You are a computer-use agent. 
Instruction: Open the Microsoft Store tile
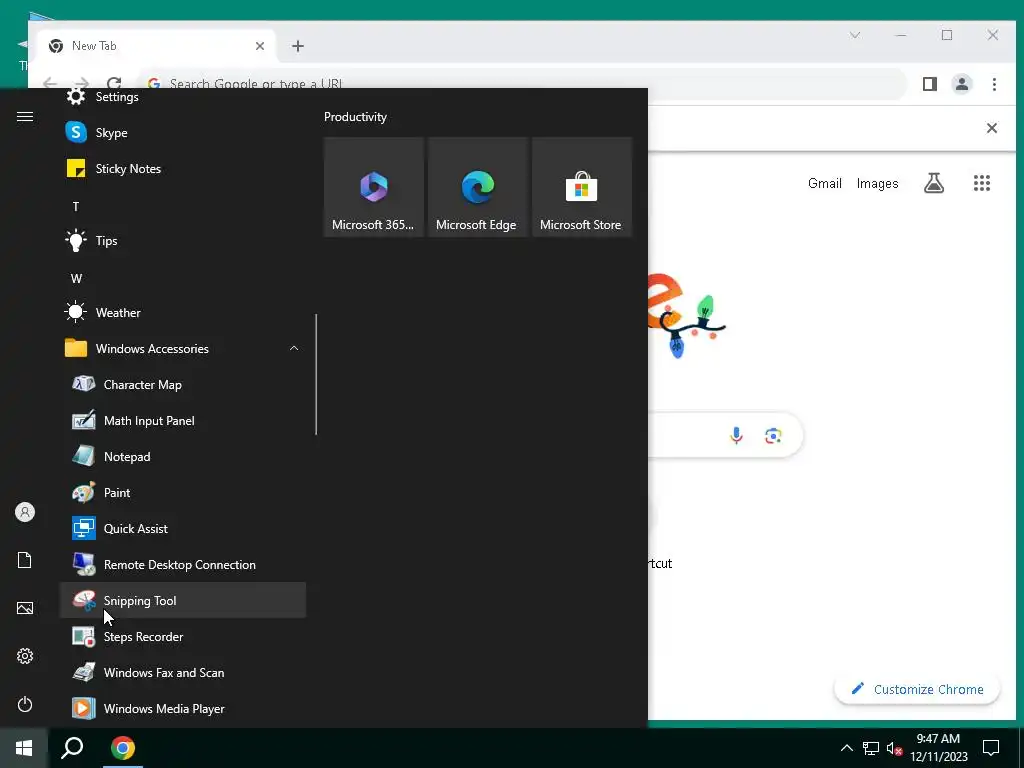click(x=582, y=187)
